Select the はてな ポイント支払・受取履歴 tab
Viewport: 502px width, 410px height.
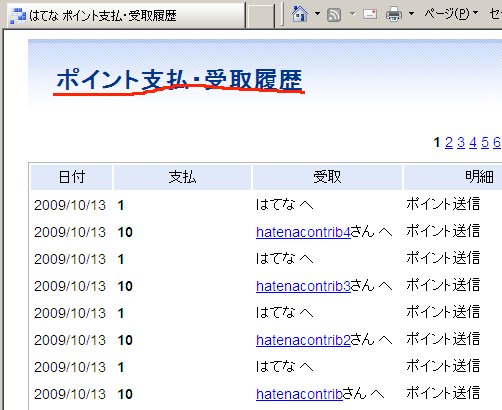pyautogui.click(x=126, y=15)
